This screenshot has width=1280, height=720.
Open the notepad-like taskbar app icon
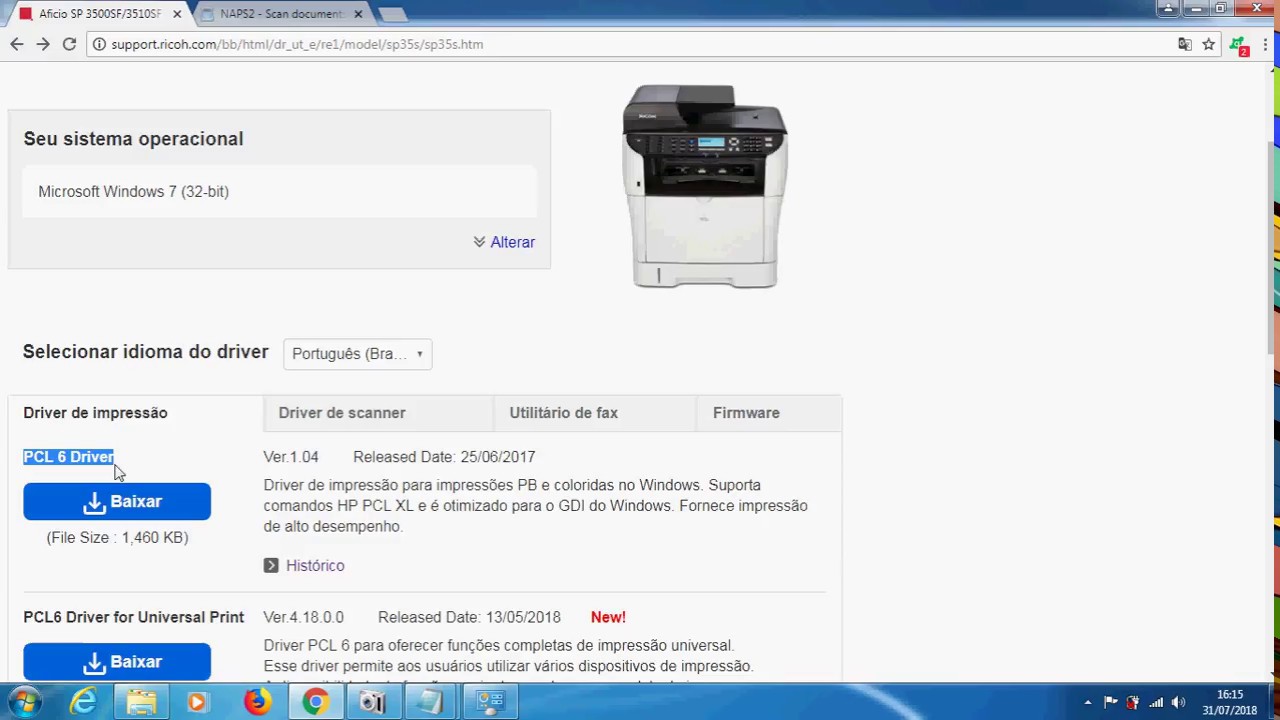[430, 702]
